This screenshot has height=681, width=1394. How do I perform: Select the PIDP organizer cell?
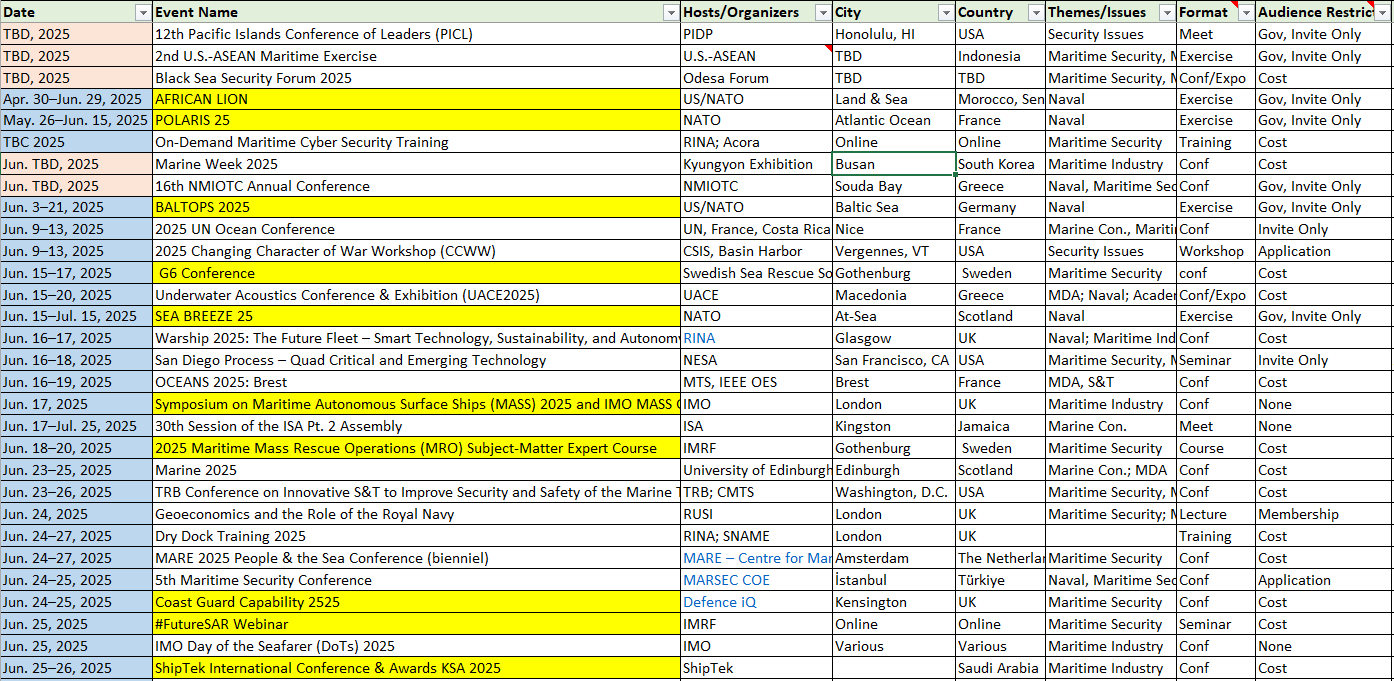pyautogui.click(x=757, y=34)
